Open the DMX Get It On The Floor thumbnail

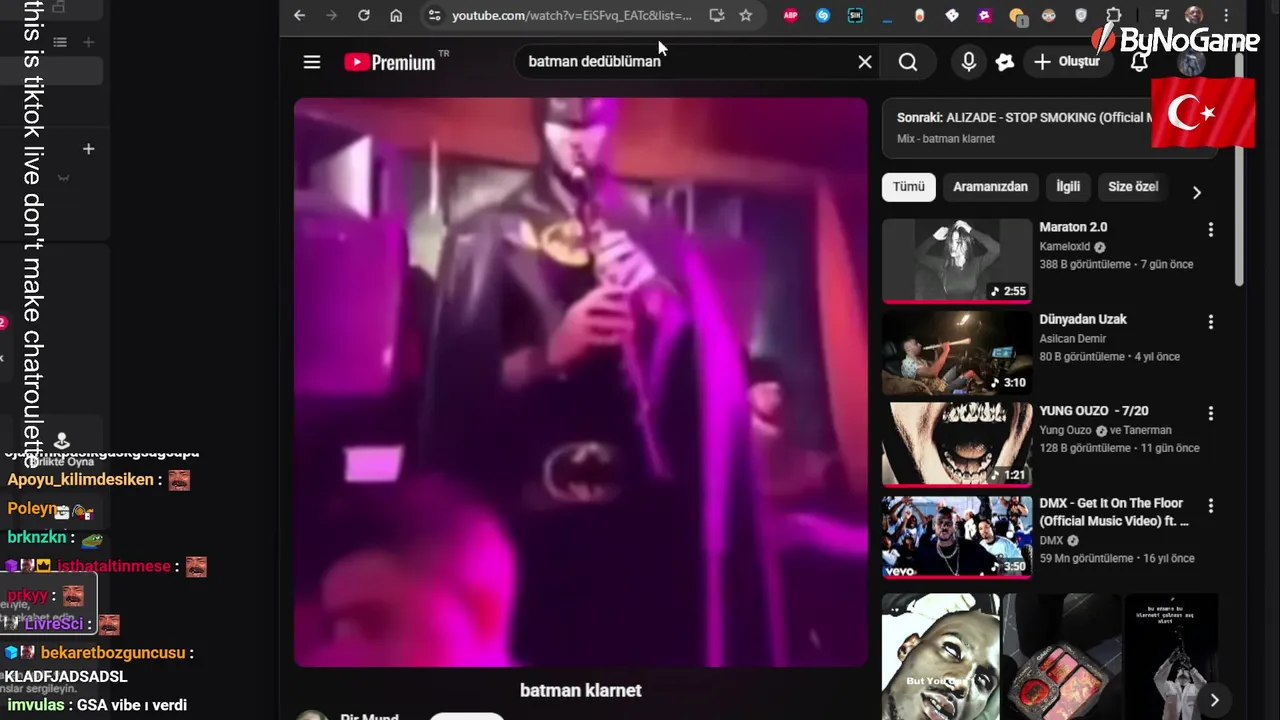957,537
